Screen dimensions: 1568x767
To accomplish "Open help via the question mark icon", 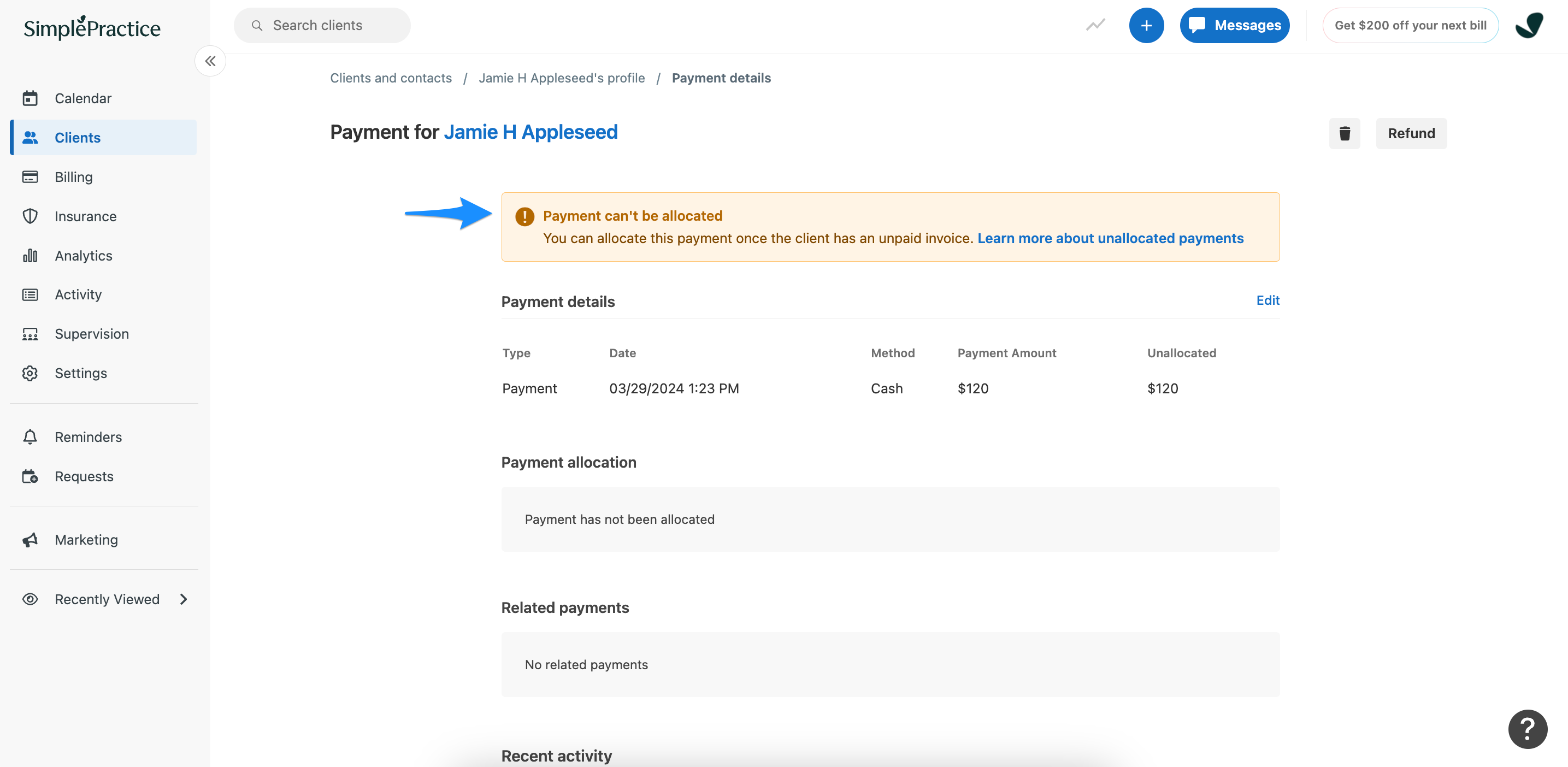I will click(1528, 729).
